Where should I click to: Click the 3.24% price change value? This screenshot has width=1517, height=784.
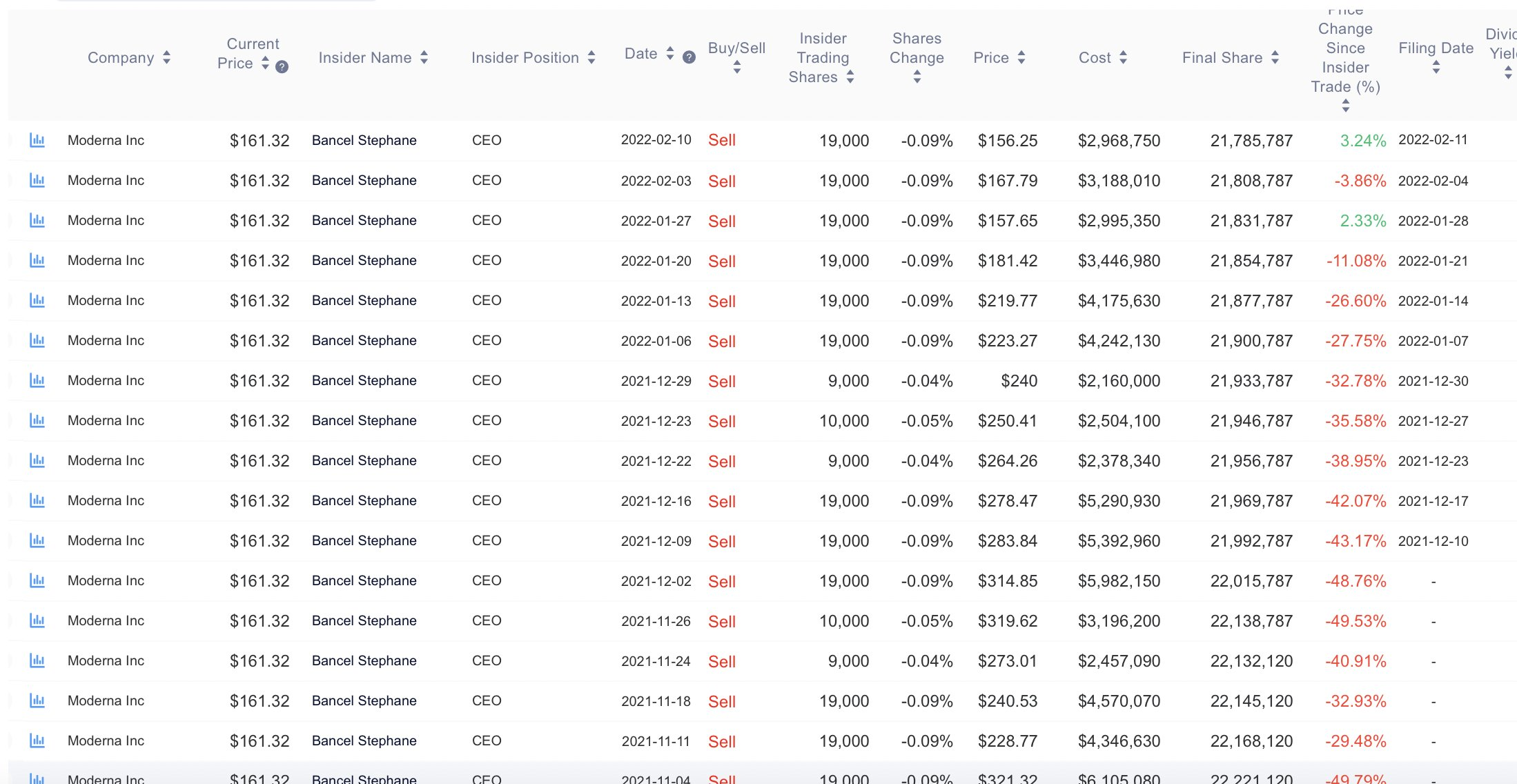(1363, 141)
